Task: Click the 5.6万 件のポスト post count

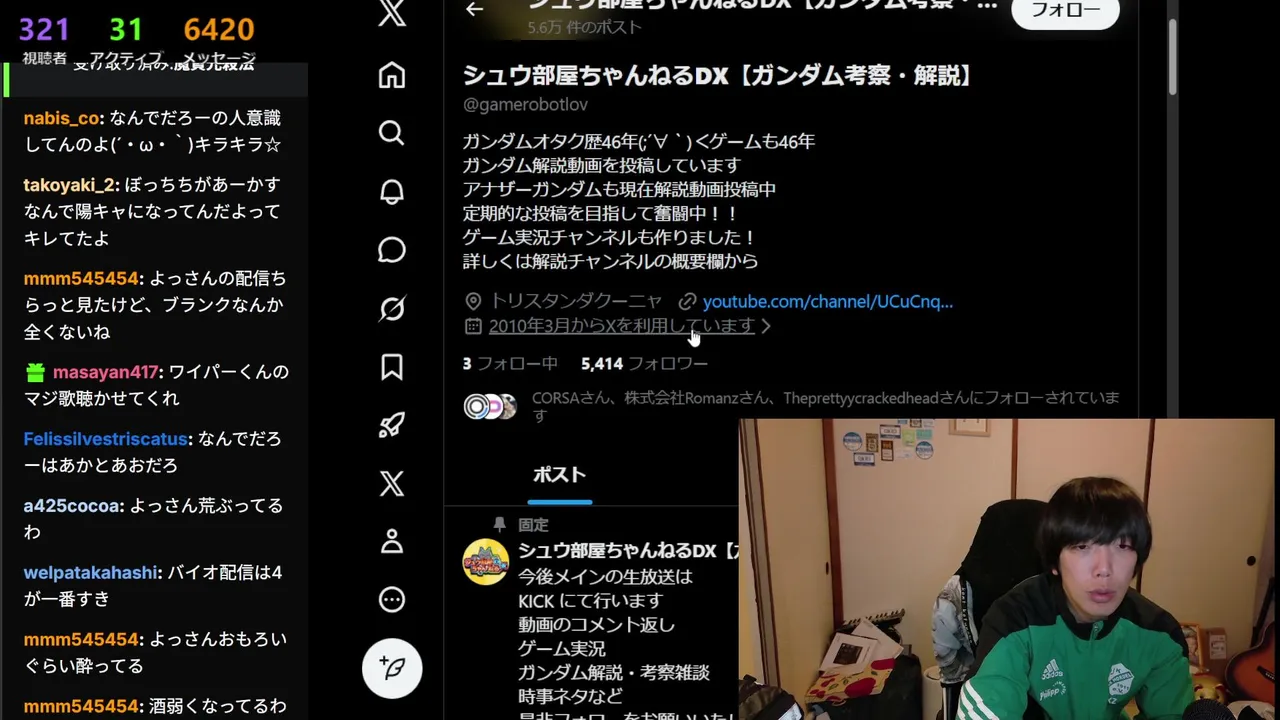Action: point(585,28)
